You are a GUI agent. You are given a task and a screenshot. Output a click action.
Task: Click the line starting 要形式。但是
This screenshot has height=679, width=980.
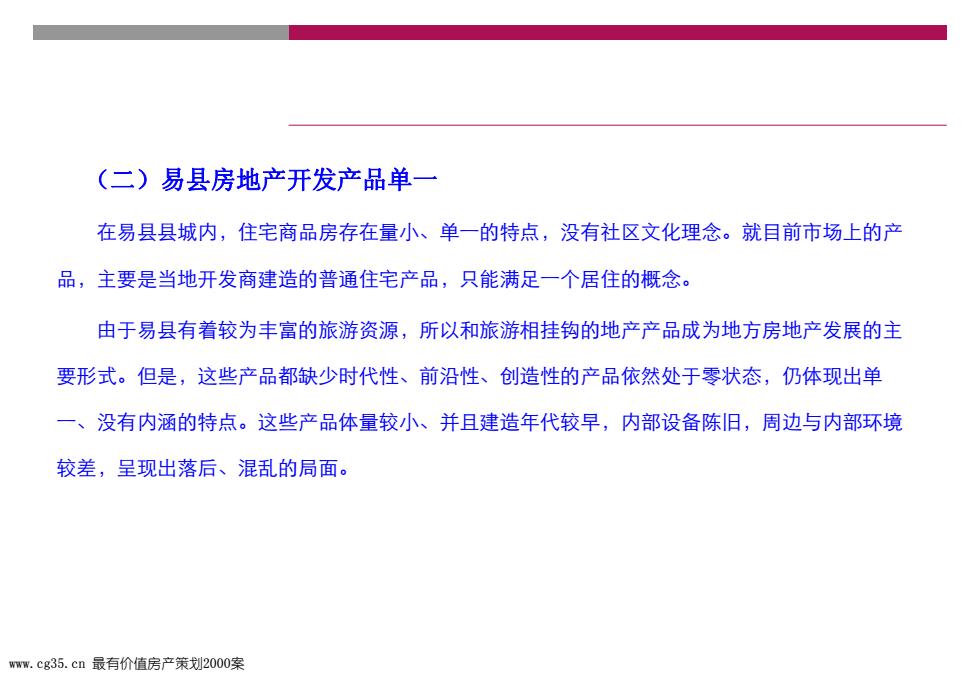469,376
